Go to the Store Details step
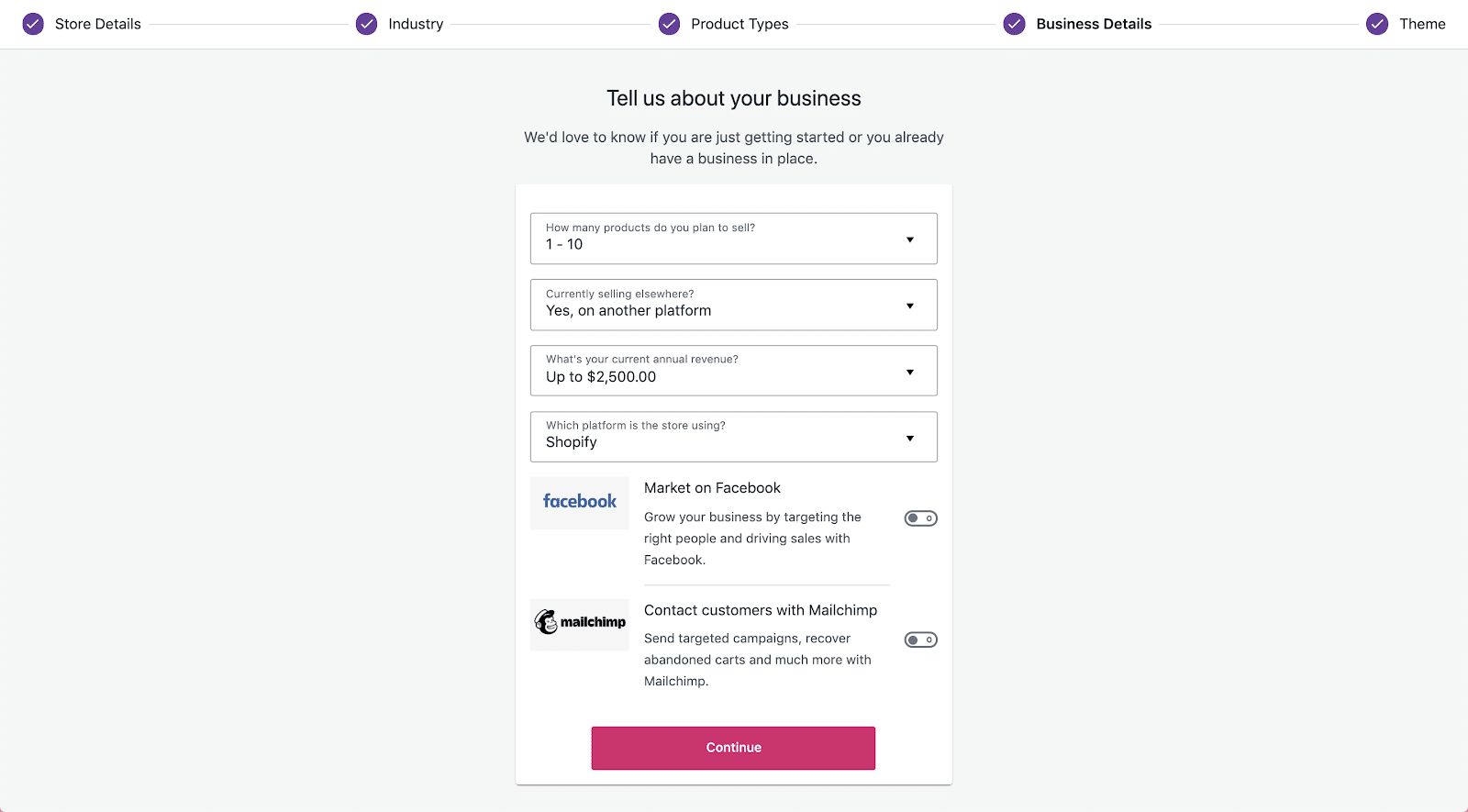1468x812 pixels. [x=98, y=24]
